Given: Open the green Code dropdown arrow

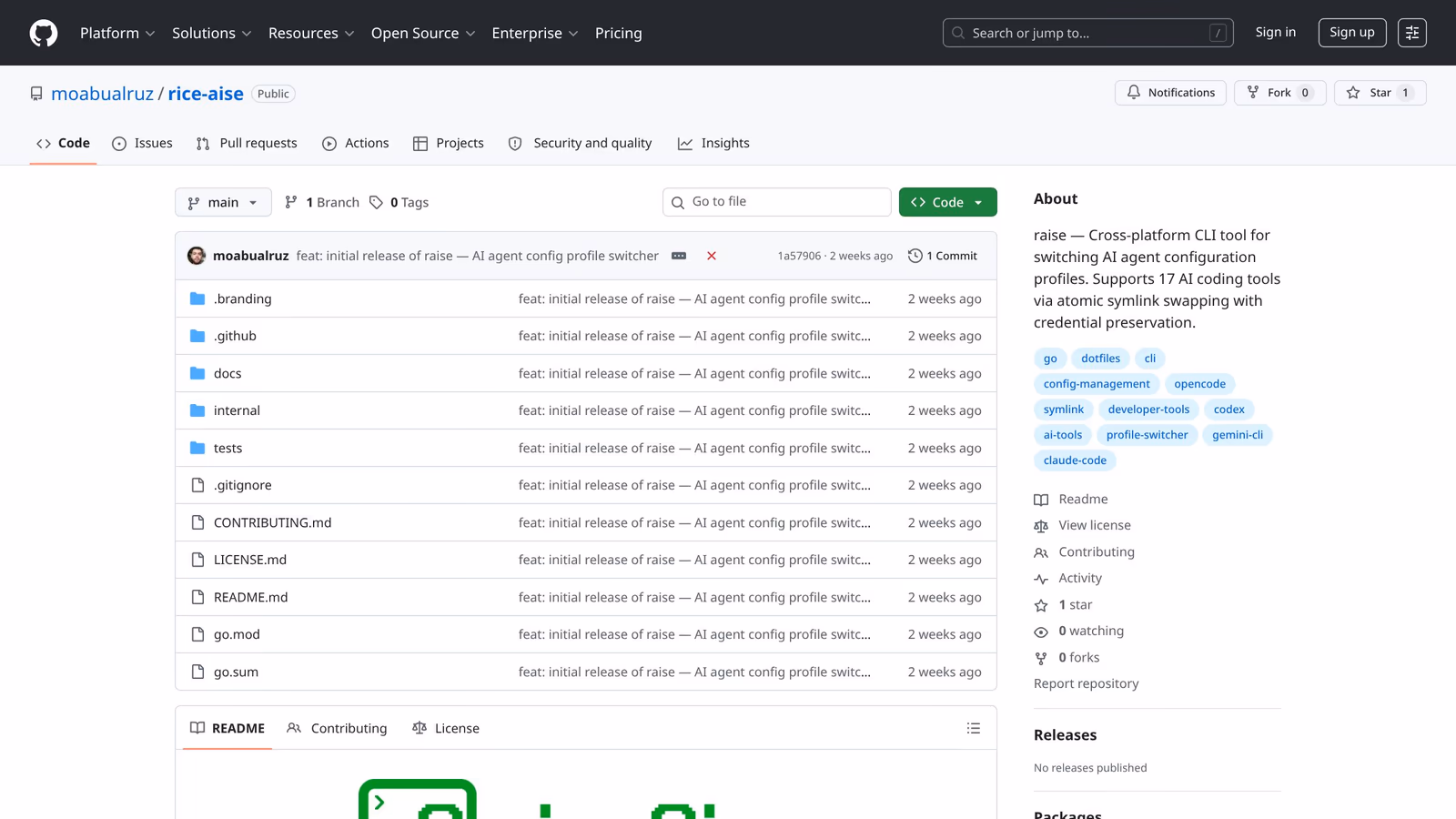Looking at the screenshot, I should pos(978,201).
